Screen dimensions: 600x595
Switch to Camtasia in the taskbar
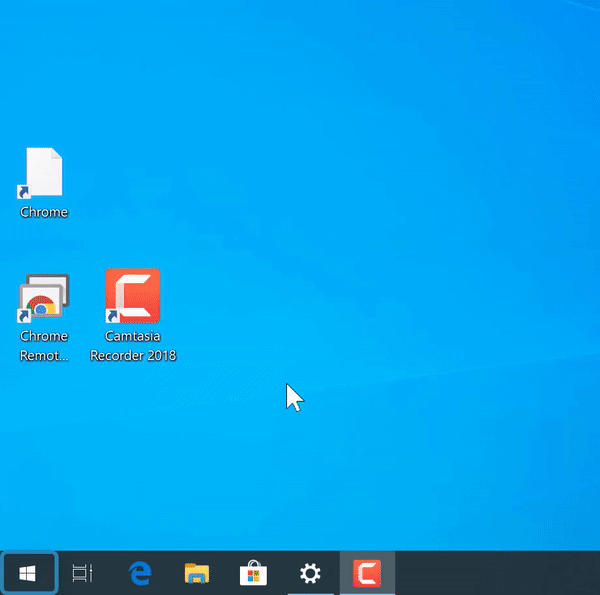(367, 573)
